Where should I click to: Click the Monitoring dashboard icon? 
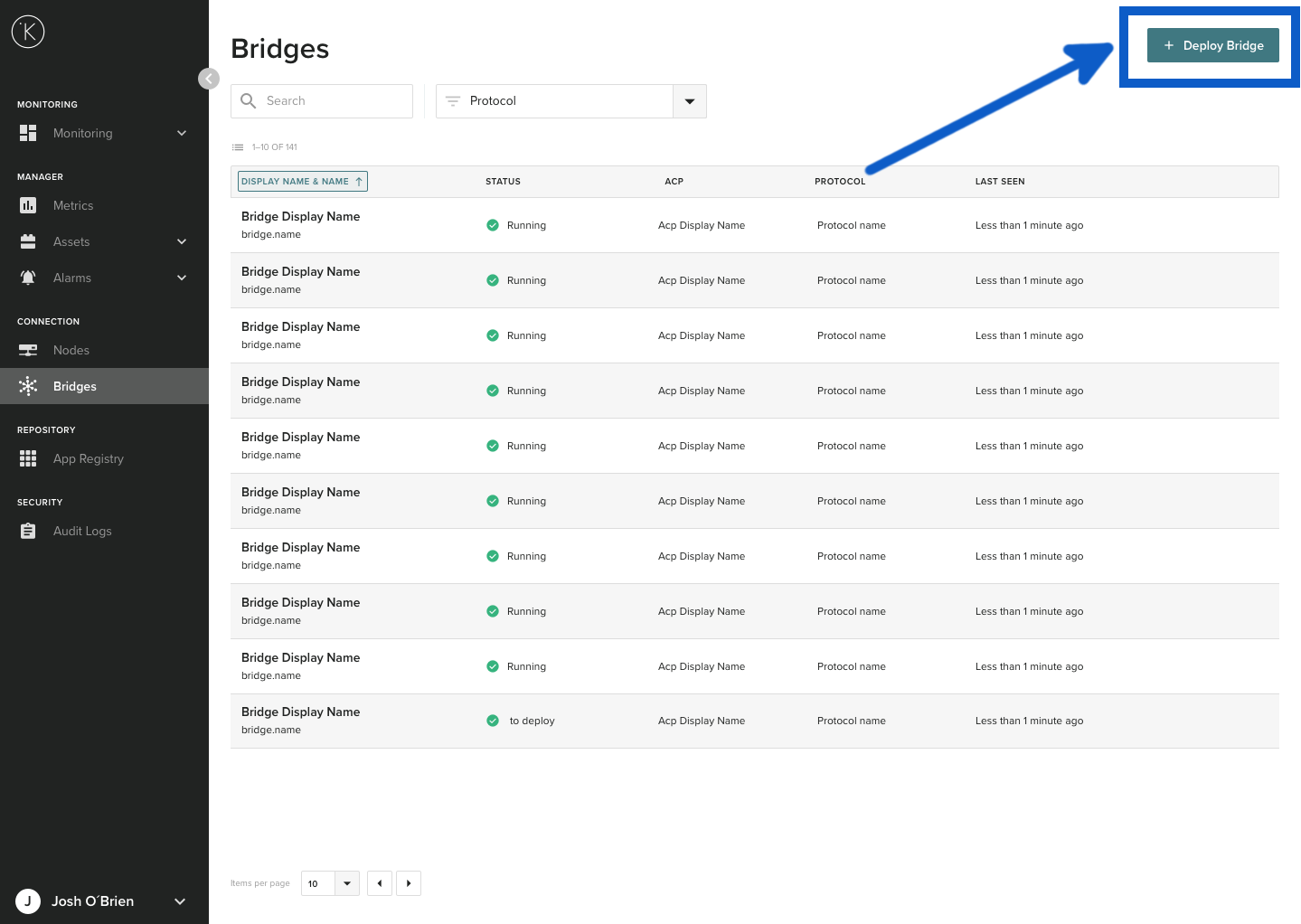(27, 133)
